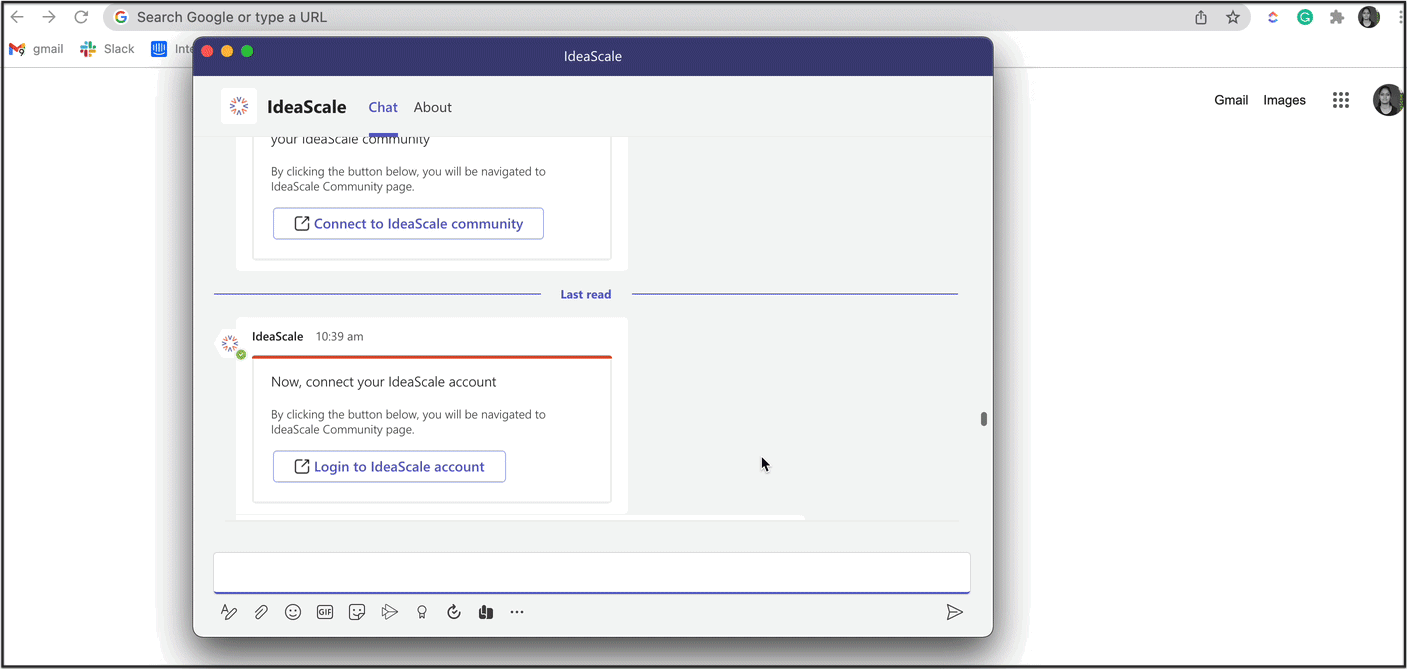Click the chat scrollbar thumb
The width and height of the screenshot is (1407, 669).
984,419
